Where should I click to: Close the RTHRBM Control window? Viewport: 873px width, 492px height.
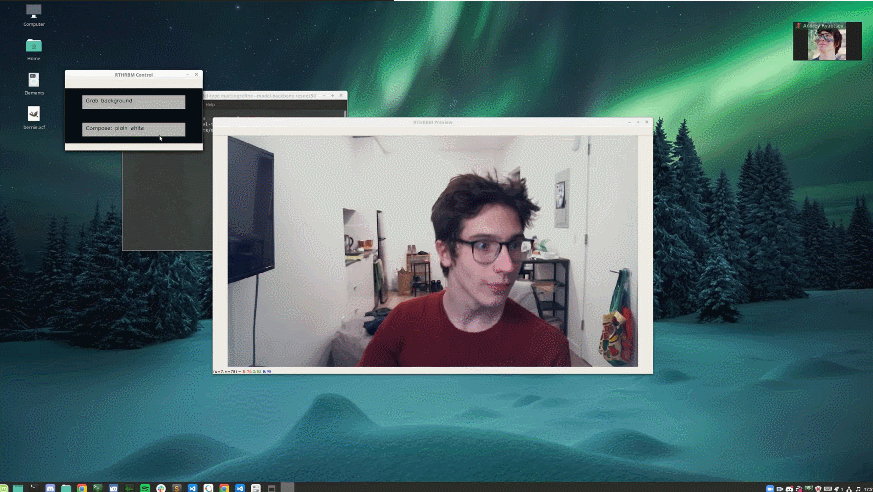(197, 75)
